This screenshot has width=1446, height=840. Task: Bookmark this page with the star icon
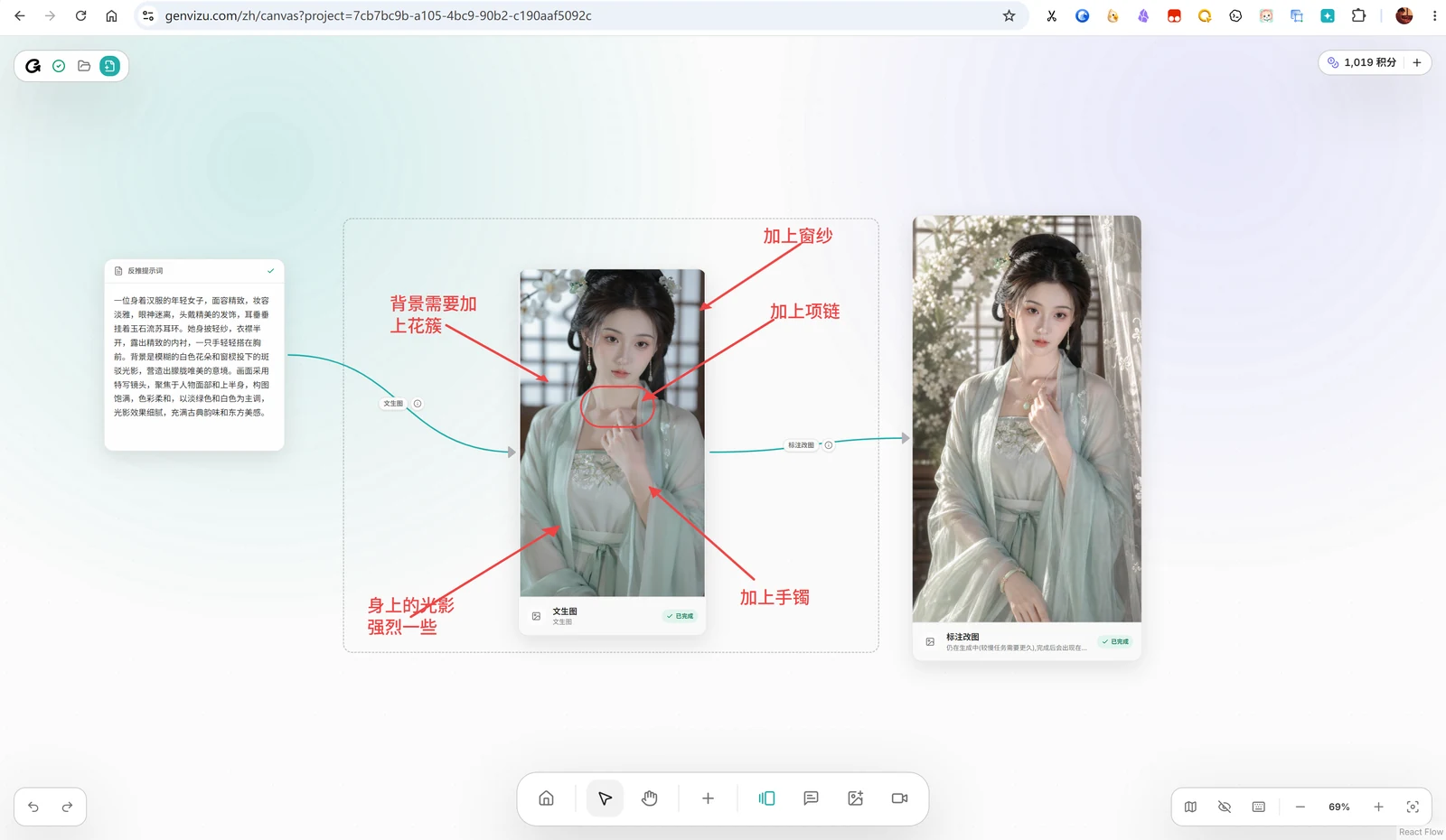(x=1009, y=15)
